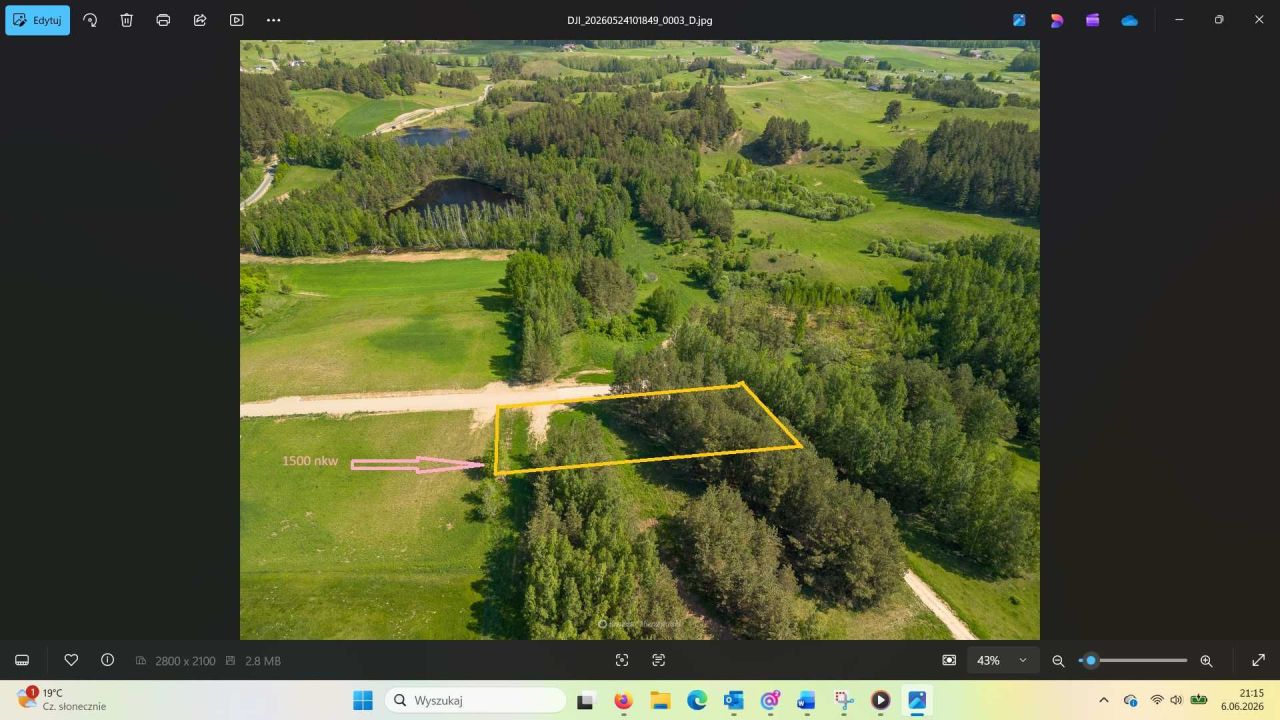Mark the photo as favorite with the heart

pyautogui.click(x=71, y=660)
